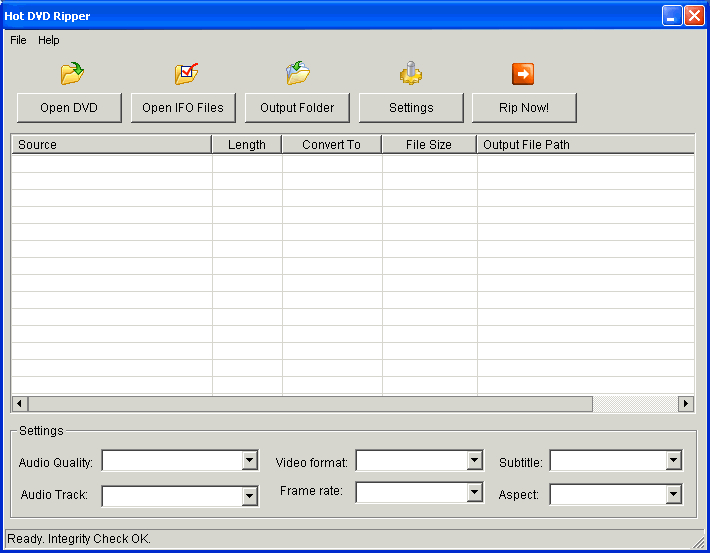Click the File Size column header
This screenshot has height=553, width=710.
click(x=429, y=144)
